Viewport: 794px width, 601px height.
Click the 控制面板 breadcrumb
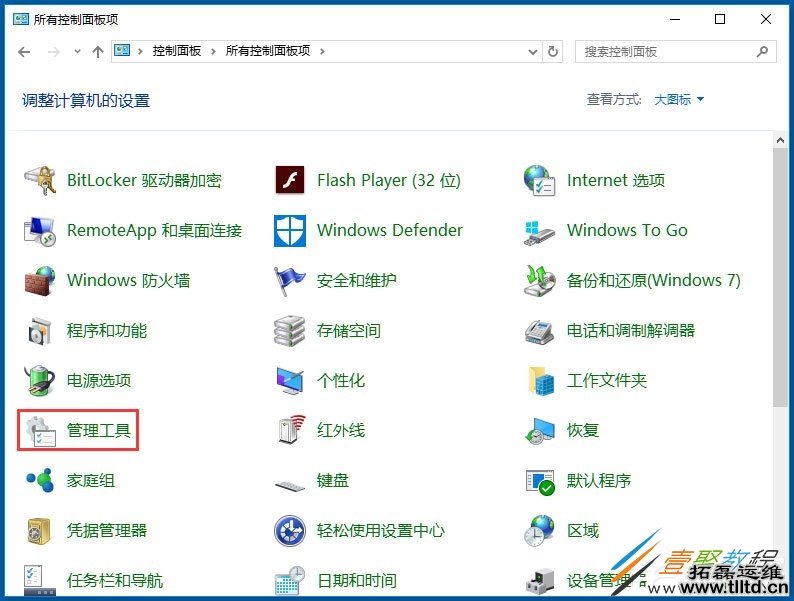point(177,51)
